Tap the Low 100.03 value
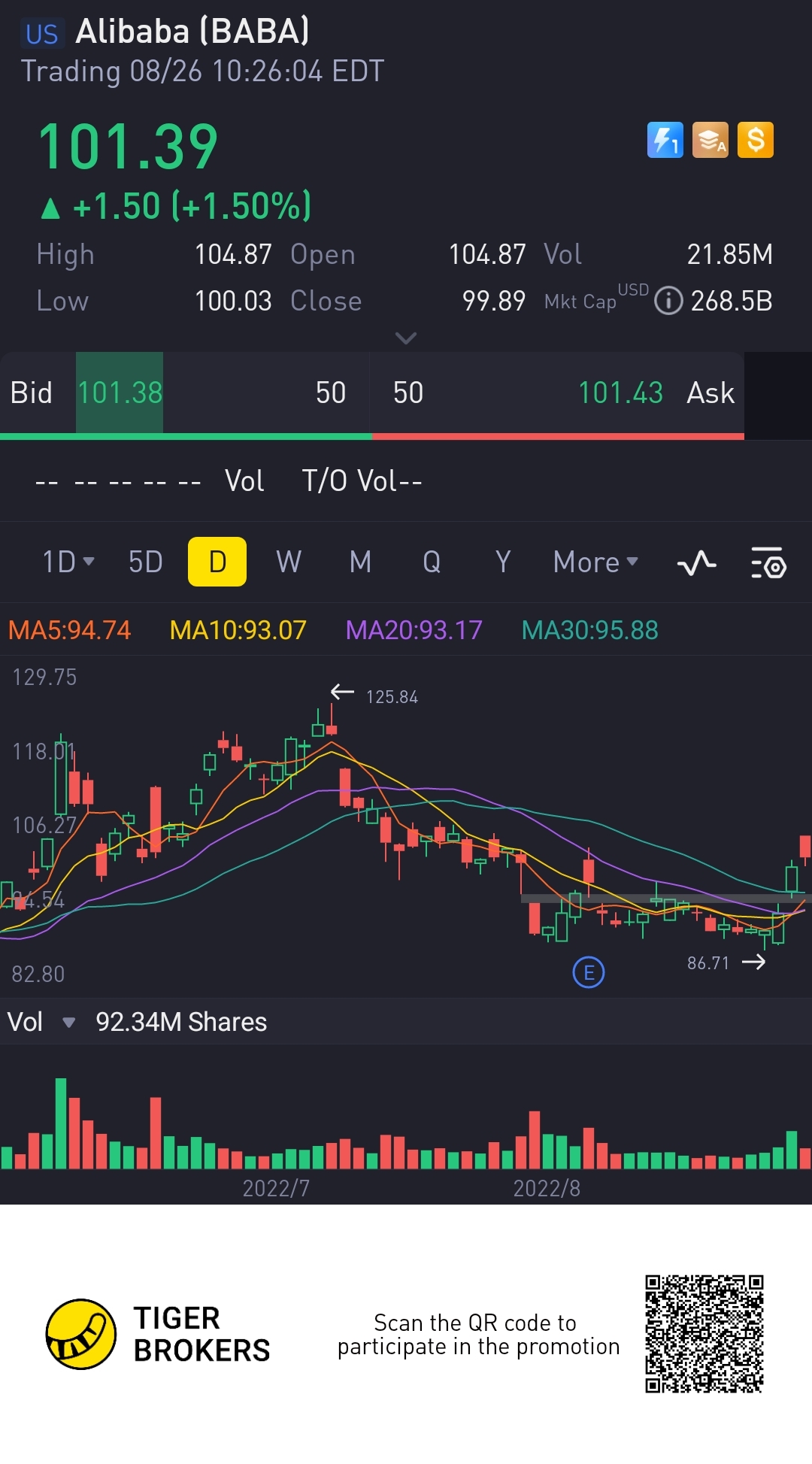The image size is (812, 1464). click(x=233, y=301)
